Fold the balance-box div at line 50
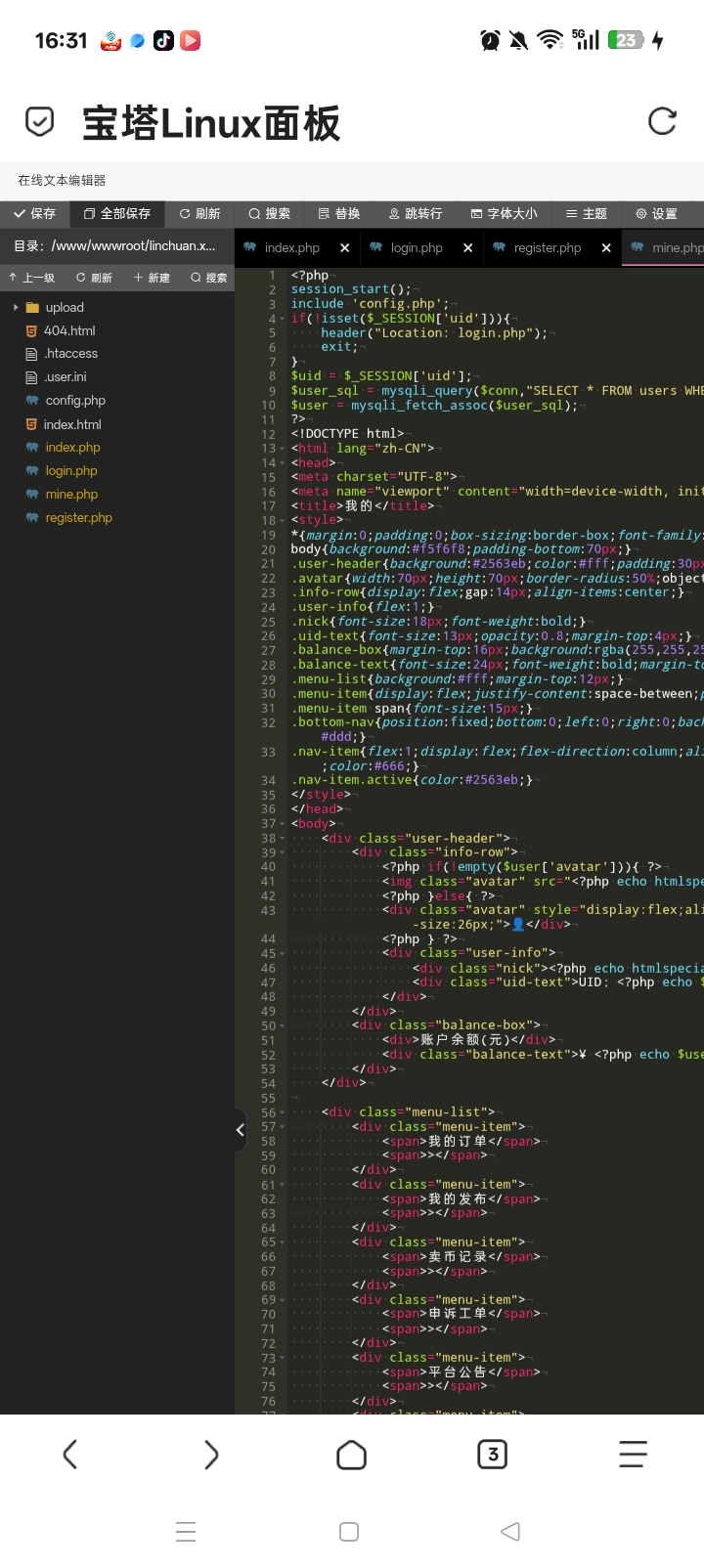 pos(283,1025)
